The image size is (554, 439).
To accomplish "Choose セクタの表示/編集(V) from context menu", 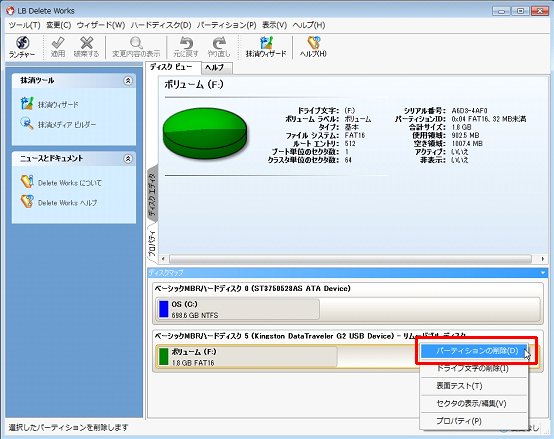I will tap(473, 403).
